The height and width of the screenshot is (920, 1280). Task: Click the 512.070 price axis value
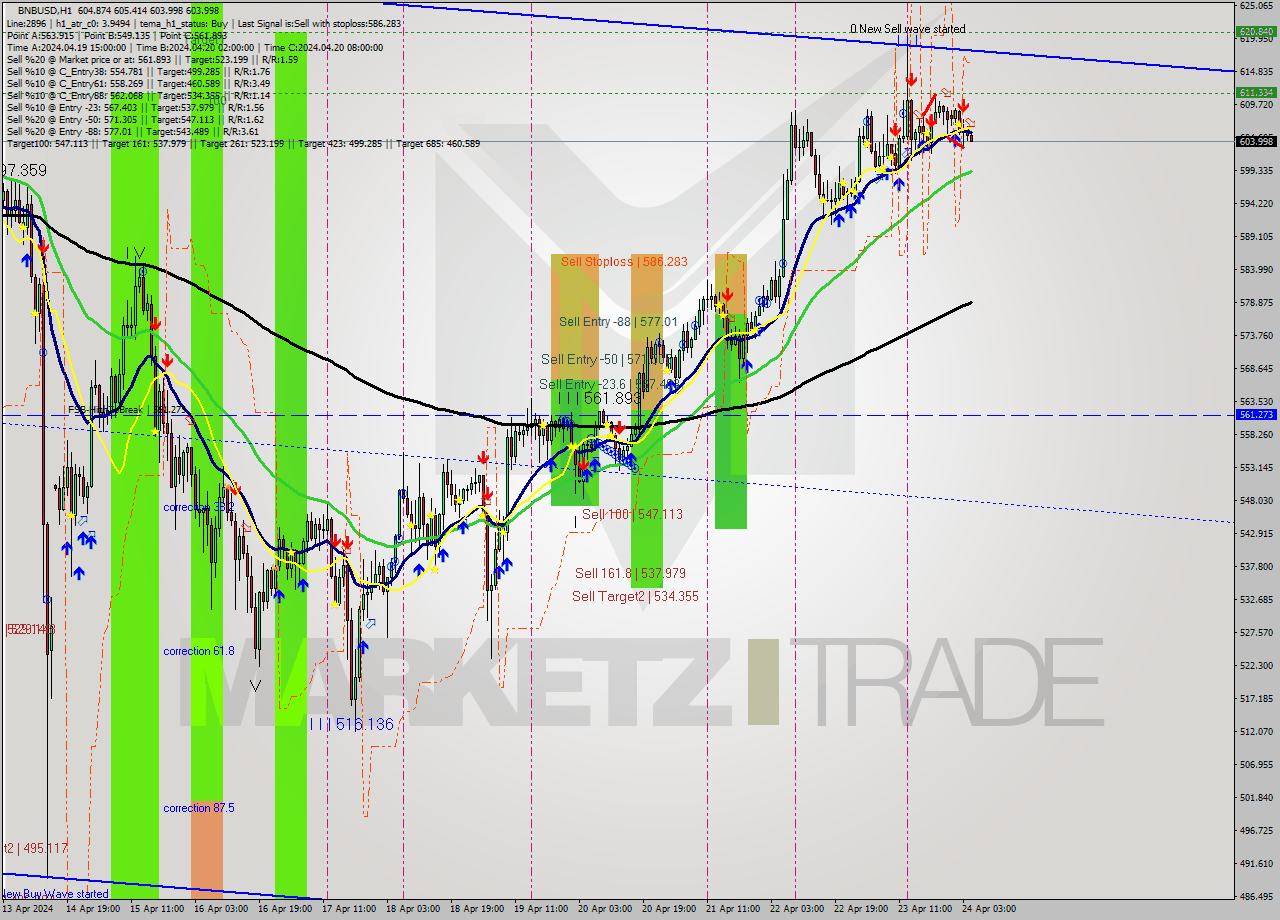click(1256, 731)
